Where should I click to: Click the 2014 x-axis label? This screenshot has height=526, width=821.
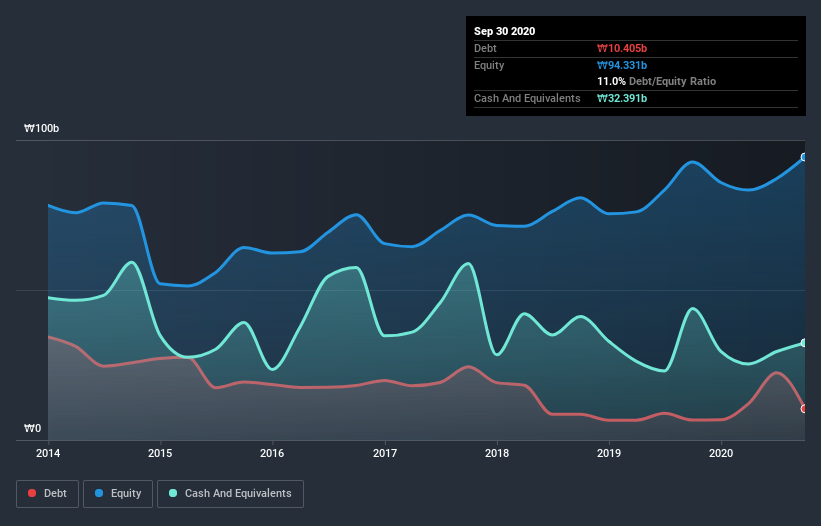[48, 453]
